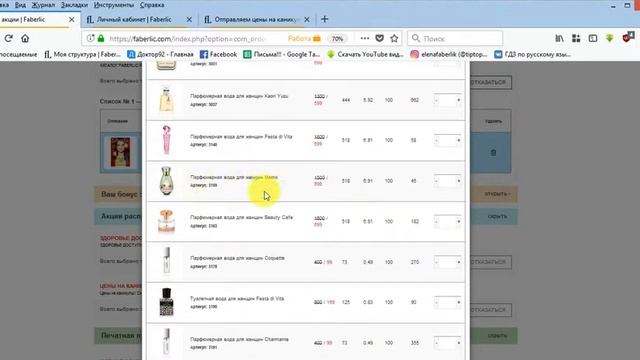Close the акции Faberlic tab
The image size is (640, 360).
click(71, 19)
